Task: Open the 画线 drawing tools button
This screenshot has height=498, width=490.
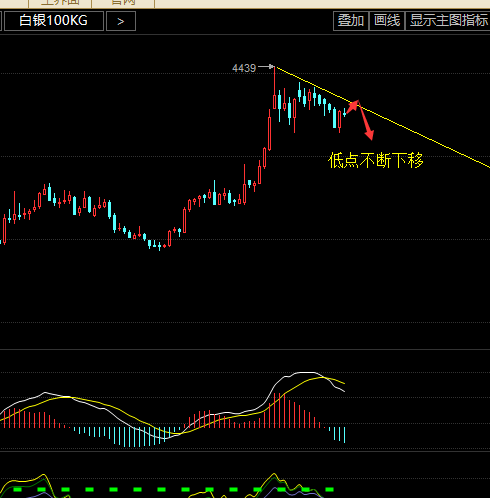Action: [387, 21]
